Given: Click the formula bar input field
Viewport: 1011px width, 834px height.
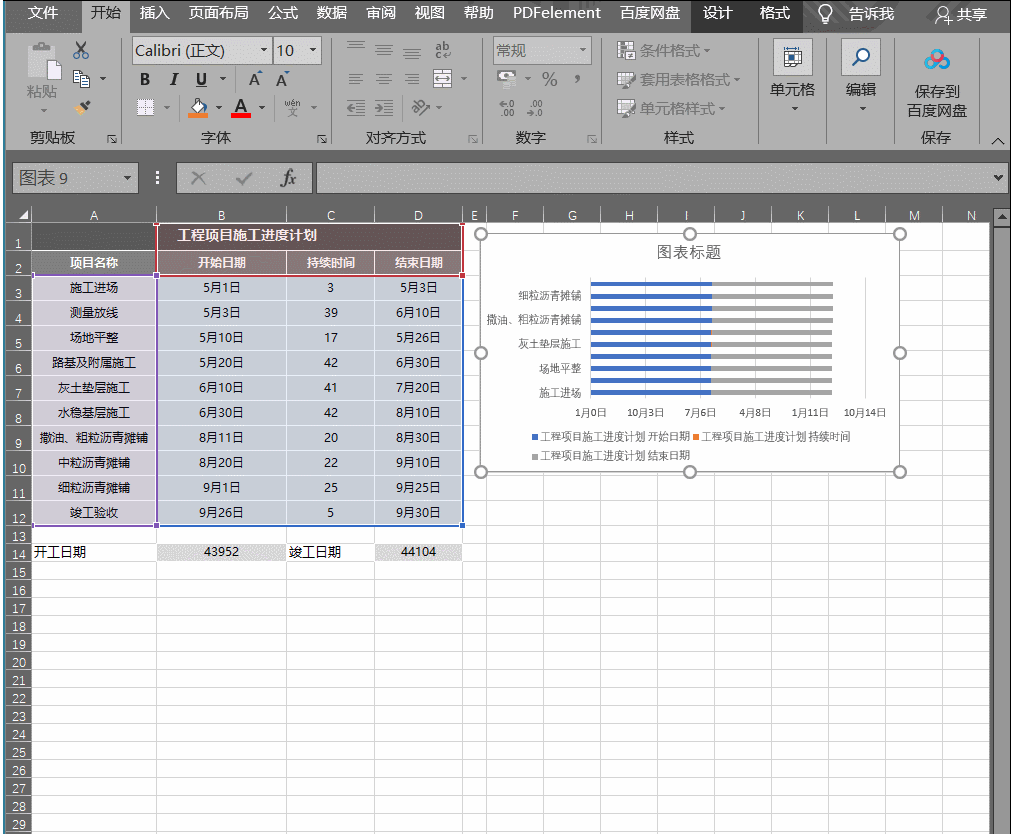Looking at the screenshot, I should click(x=653, y=178).
